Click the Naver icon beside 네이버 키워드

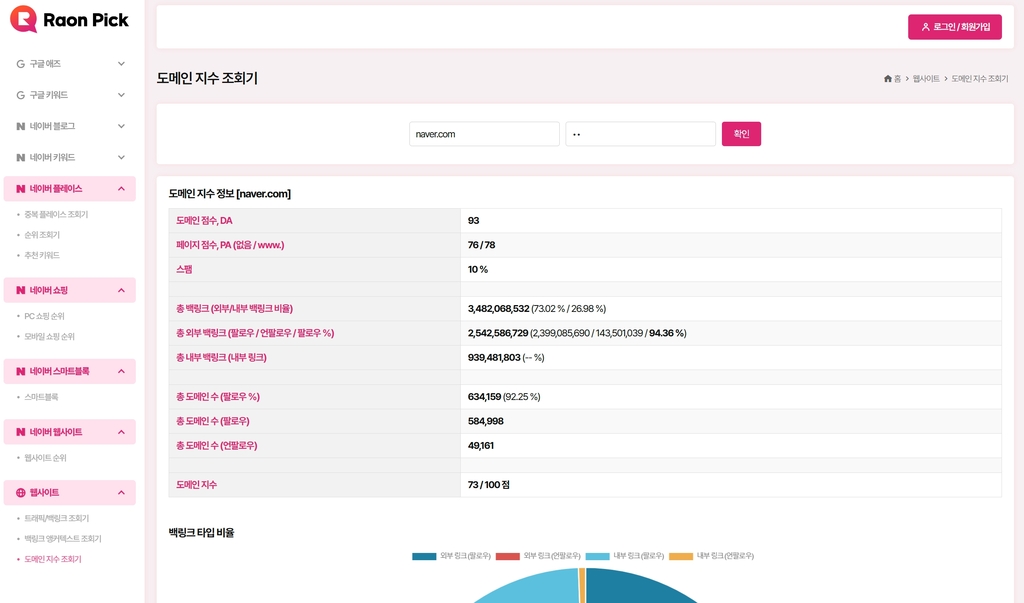click(21, 157)
